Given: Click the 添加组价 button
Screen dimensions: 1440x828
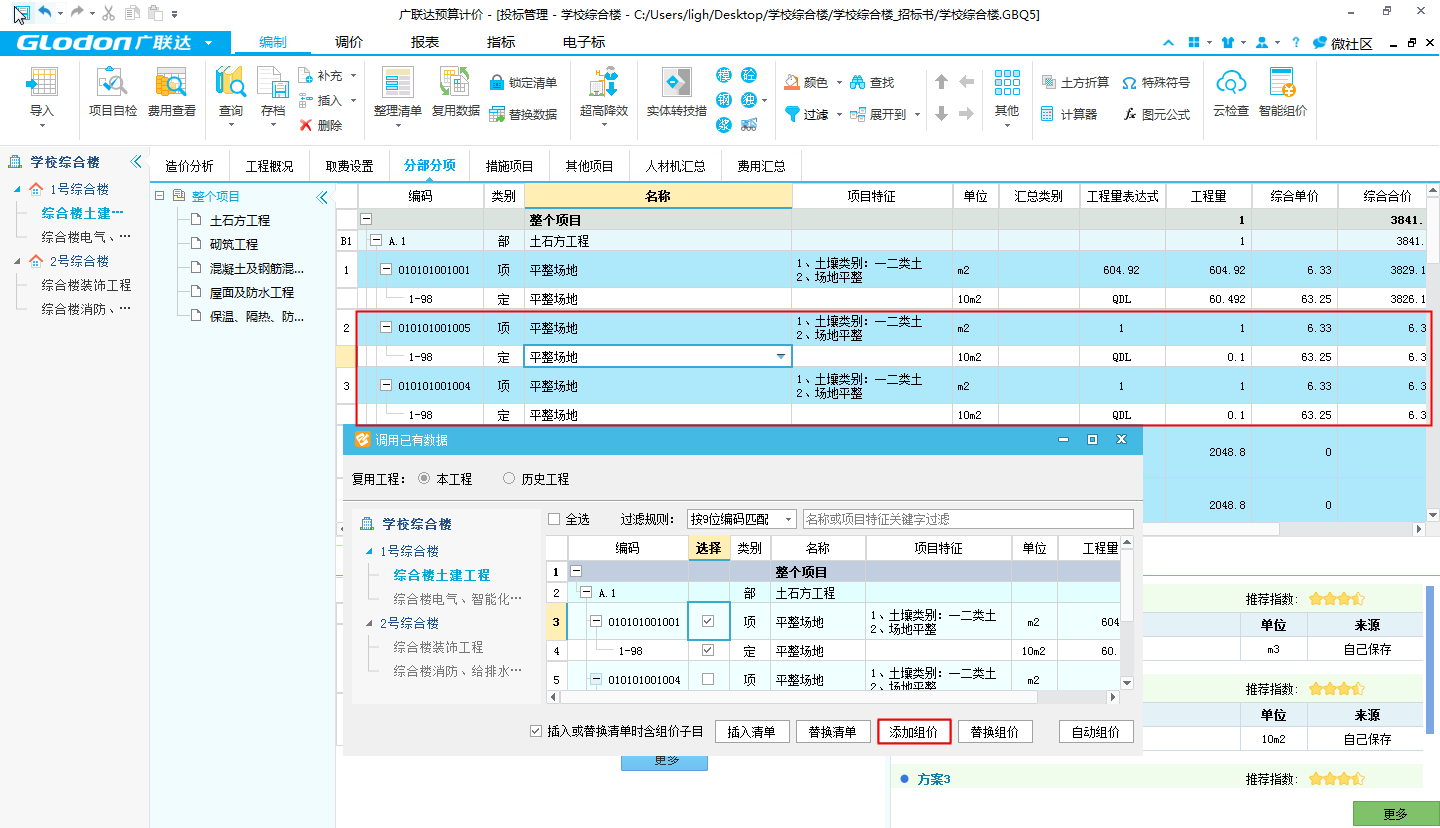Looking at the screenshot, I should [913, 732].
